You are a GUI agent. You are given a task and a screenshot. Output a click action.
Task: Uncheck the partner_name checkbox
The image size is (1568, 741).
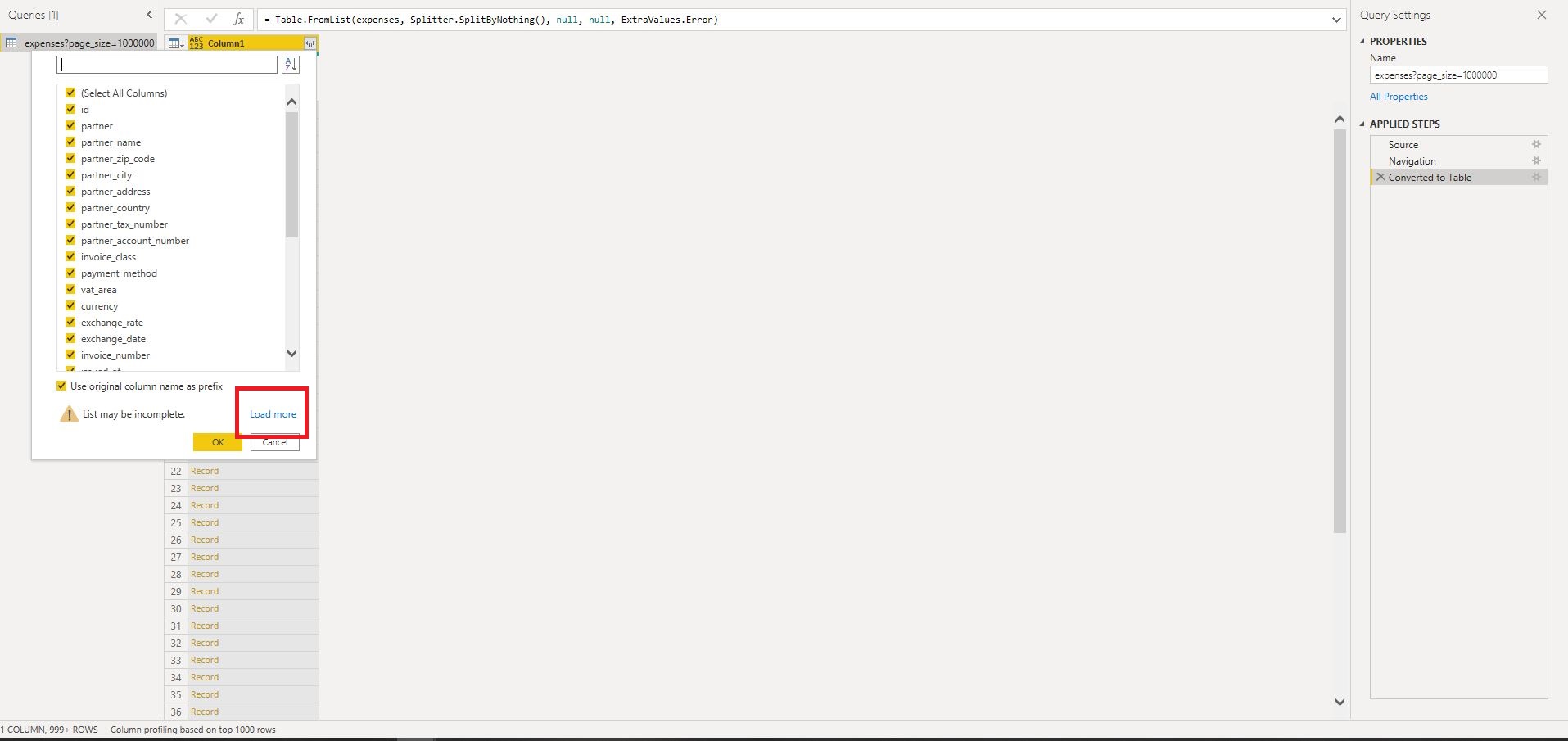[70, 142]
